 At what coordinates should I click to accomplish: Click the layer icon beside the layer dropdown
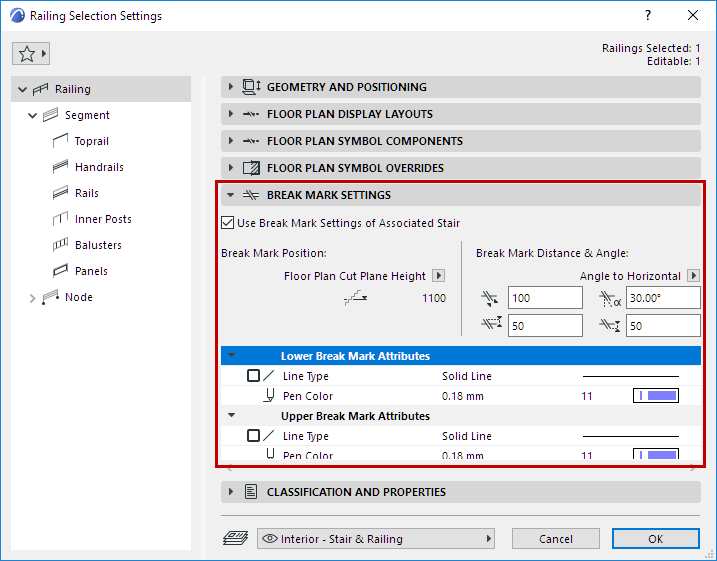[x=233, y=539]
